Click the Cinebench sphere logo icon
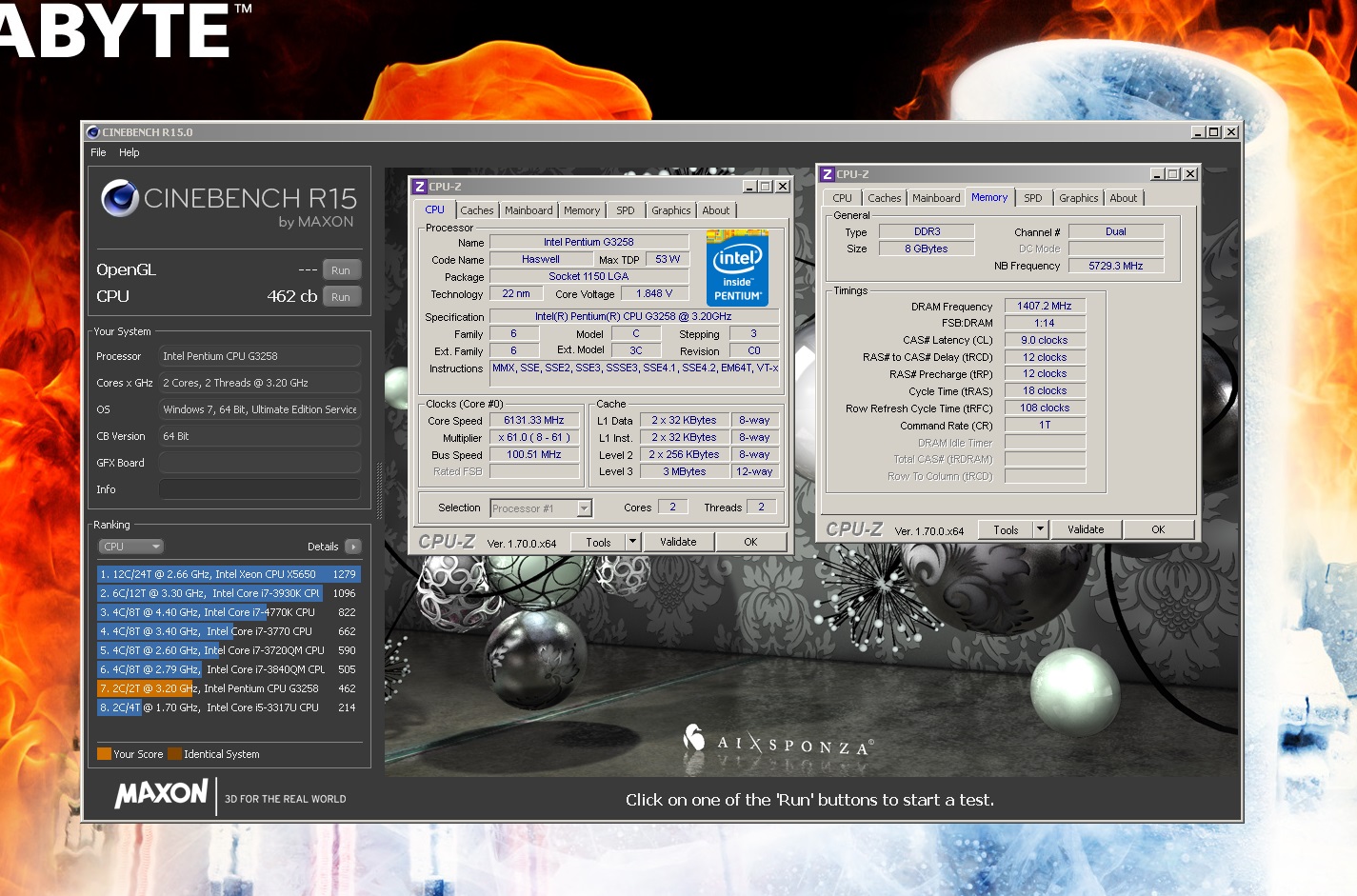The height and width of the screenshot is (896, 1357). coord(120,198)
